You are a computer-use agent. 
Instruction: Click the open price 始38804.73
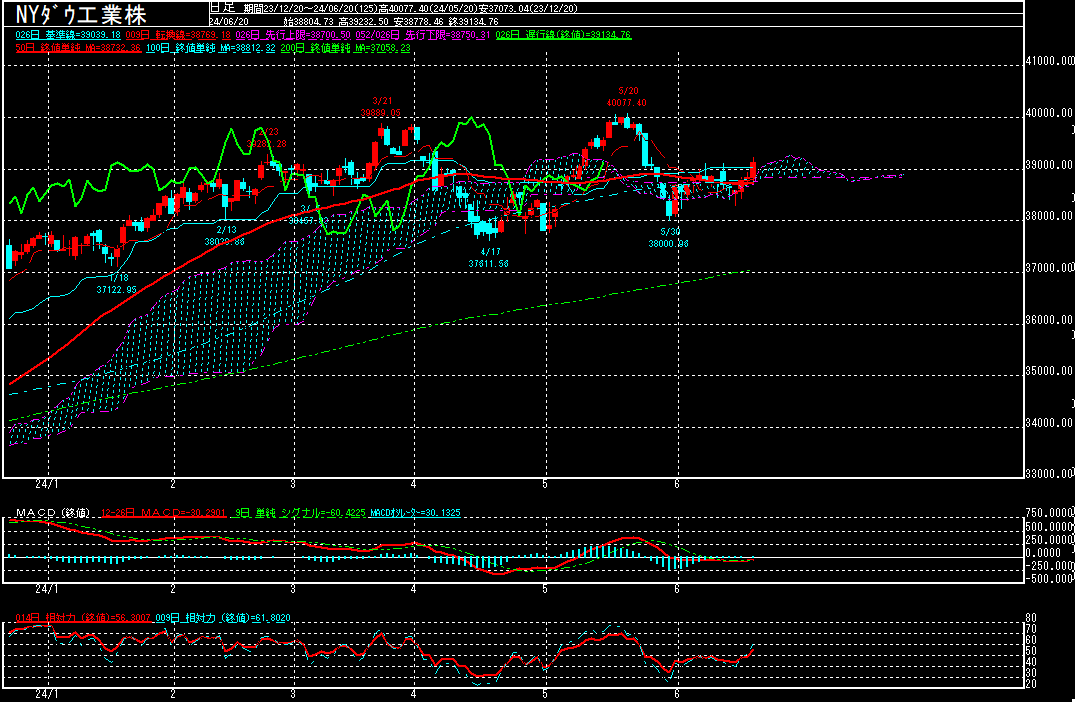[x=308, y=22]
